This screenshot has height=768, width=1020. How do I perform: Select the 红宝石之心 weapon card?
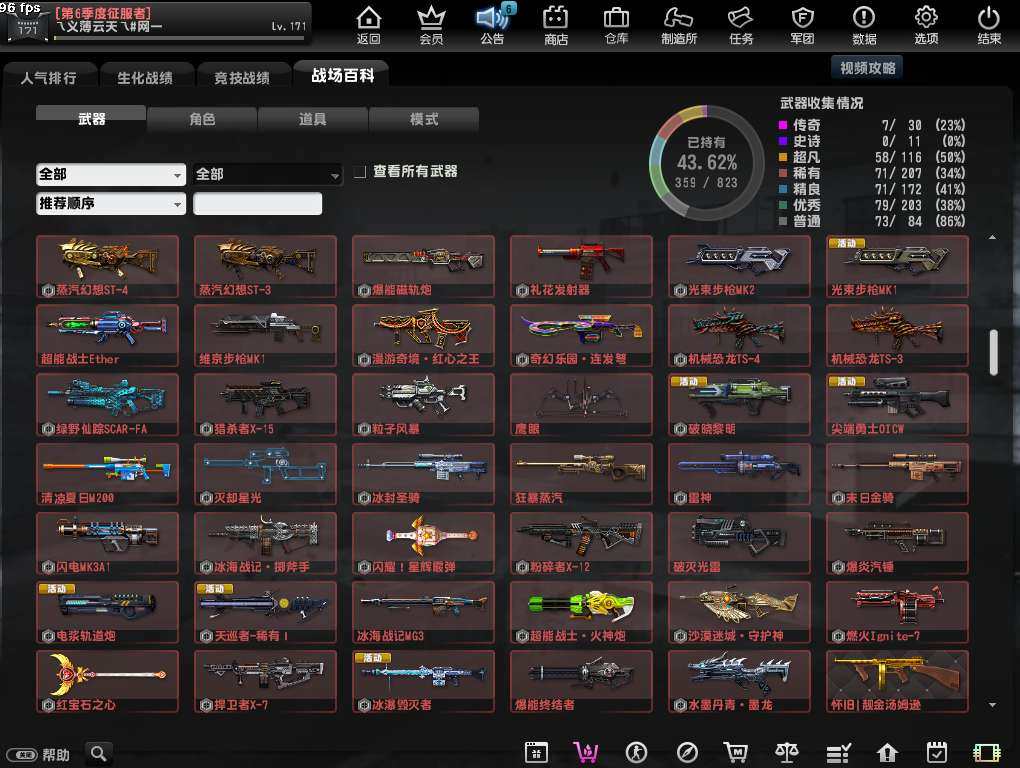pos(107,681)
